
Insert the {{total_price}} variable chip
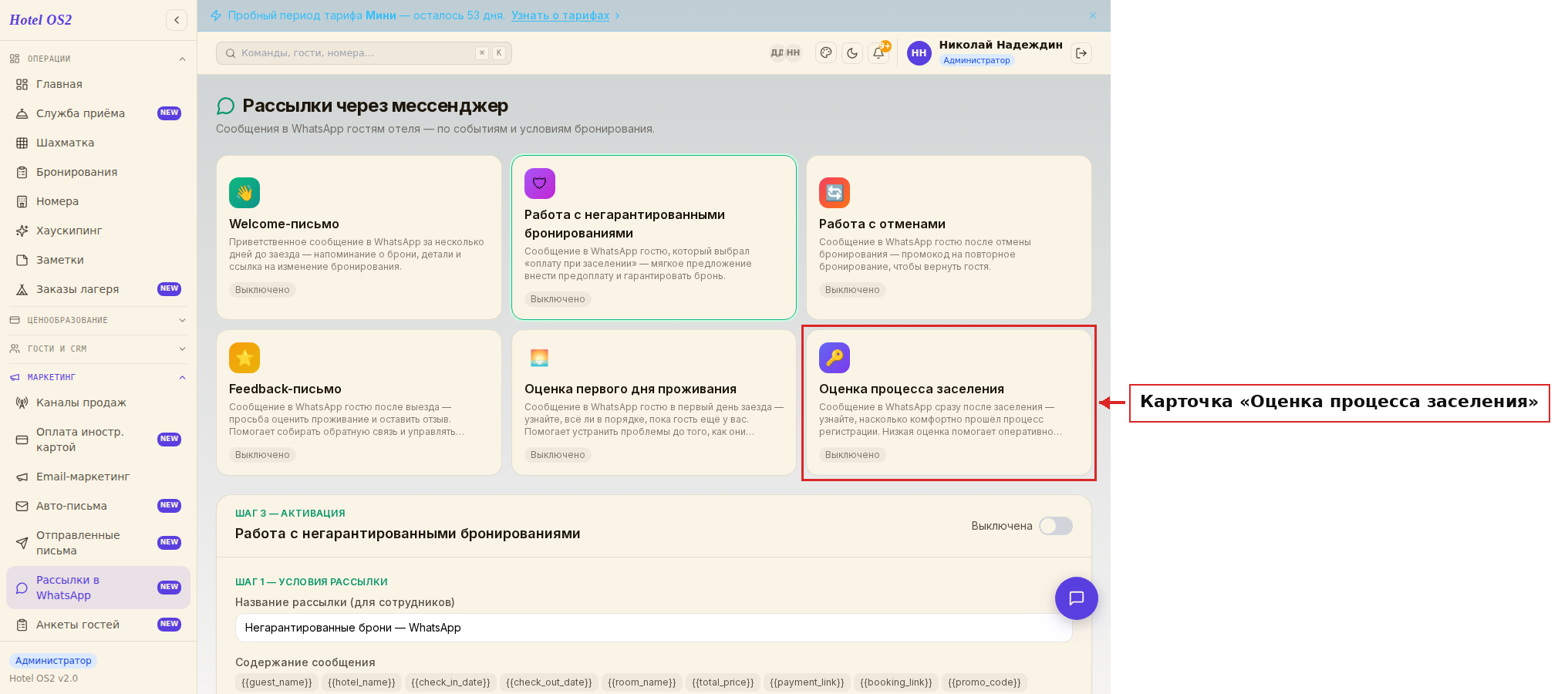point(723,682)
